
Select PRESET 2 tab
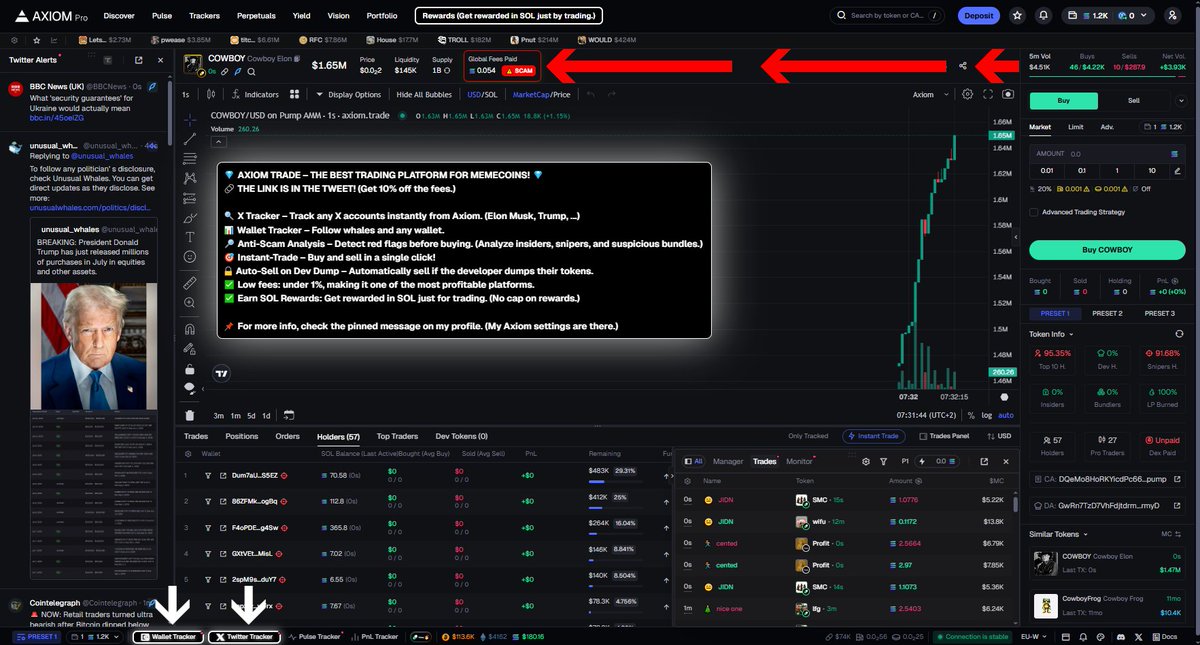(x=1106, y=313)
